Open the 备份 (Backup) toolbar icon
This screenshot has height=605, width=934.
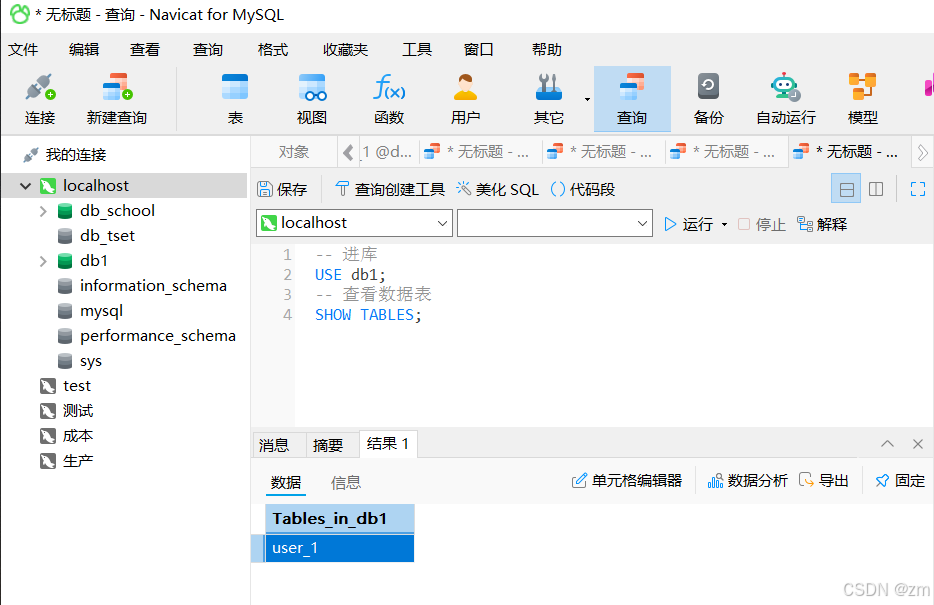click(708, 97)
